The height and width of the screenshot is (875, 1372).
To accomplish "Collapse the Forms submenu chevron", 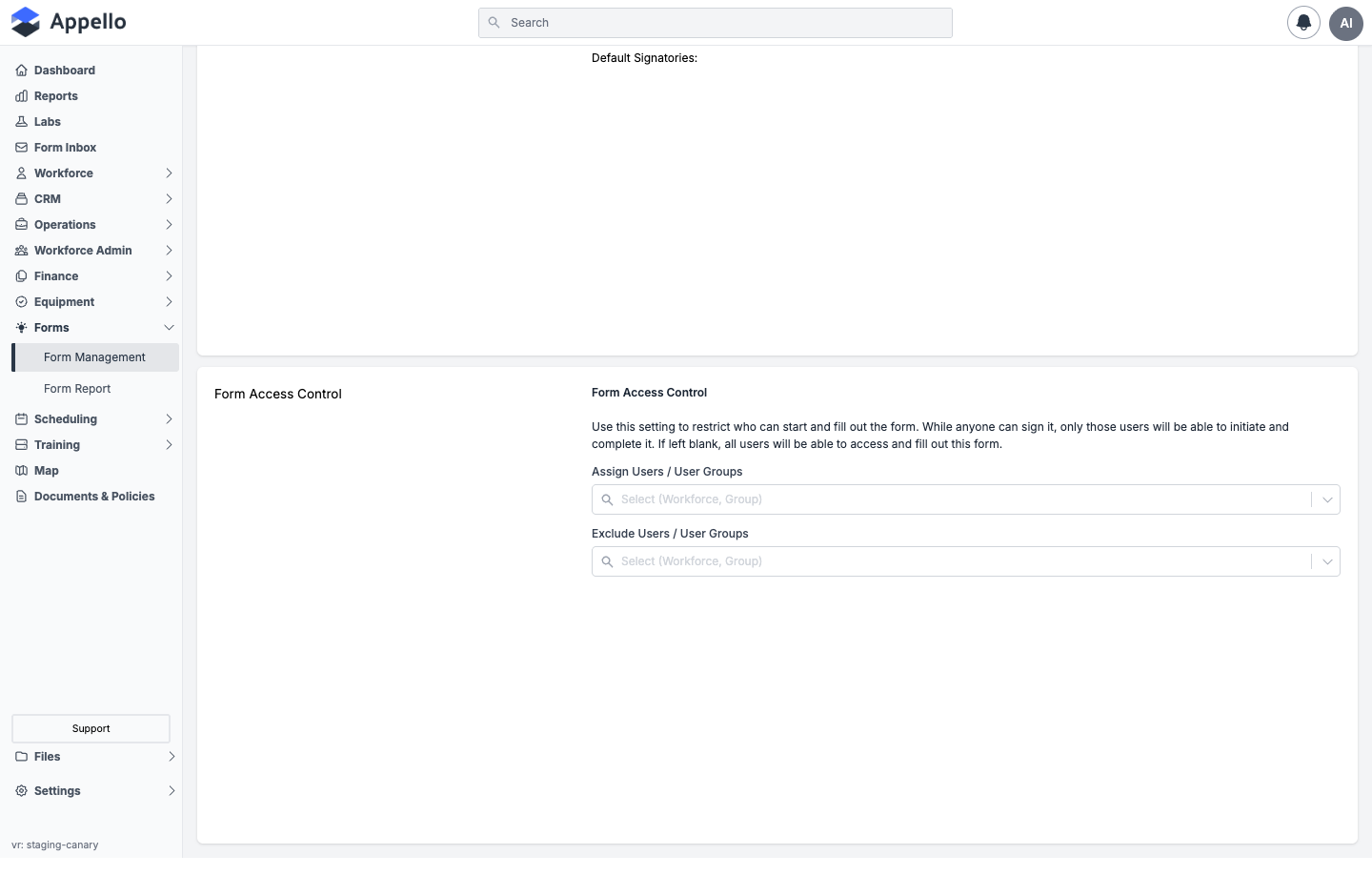I will pyautogui.click(x=169, y=328).
